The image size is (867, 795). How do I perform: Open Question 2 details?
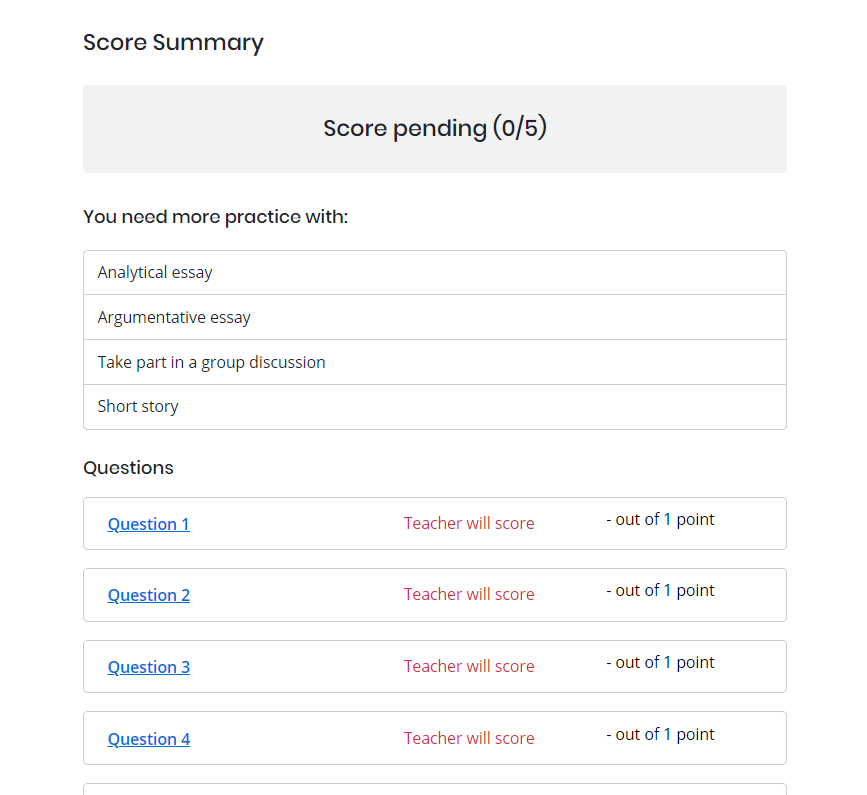148,595
